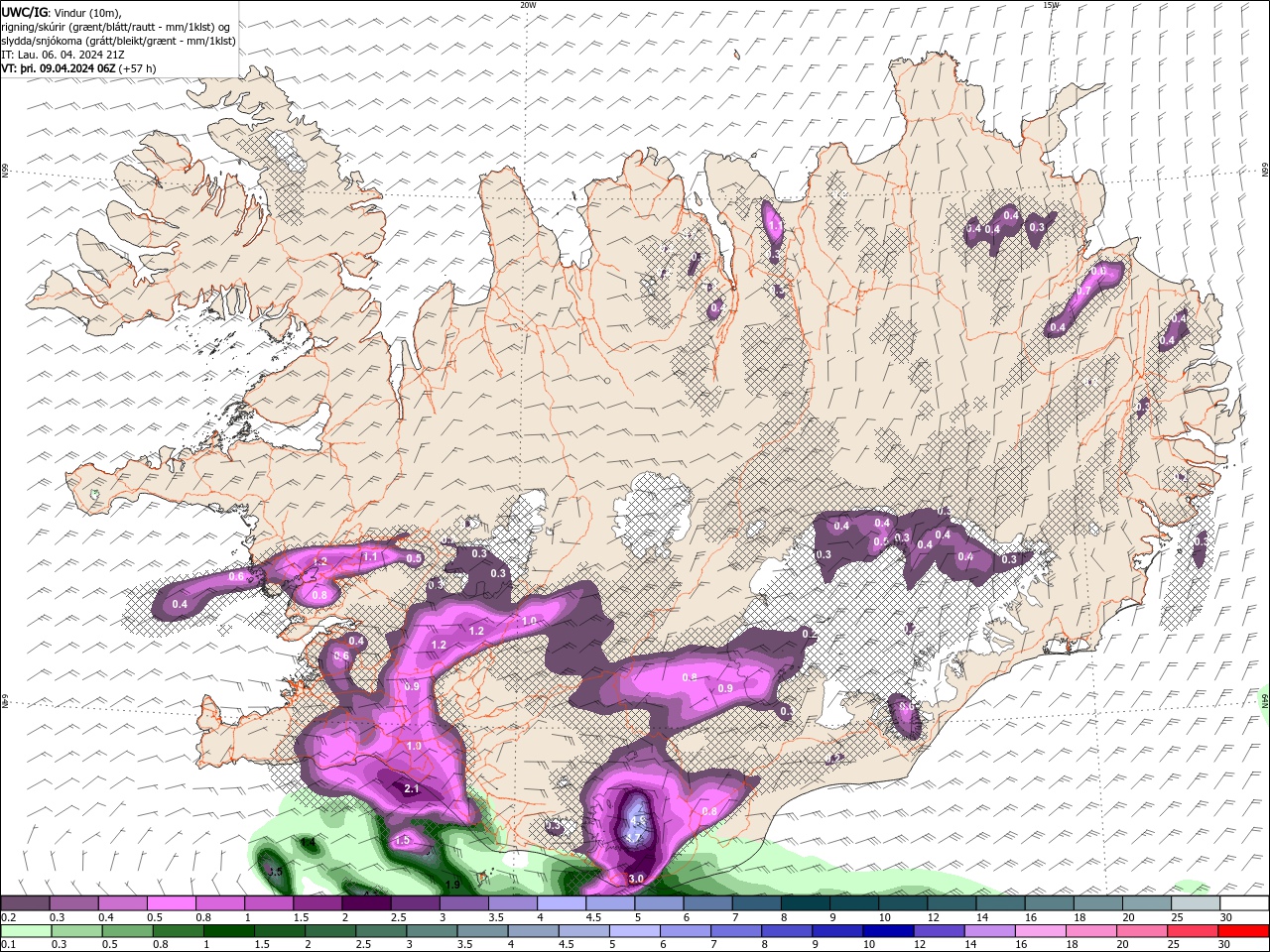Click the "1.9" value in the green area
The height and width of the screenshot is (952, 1270).
click(x=451, y=885)
